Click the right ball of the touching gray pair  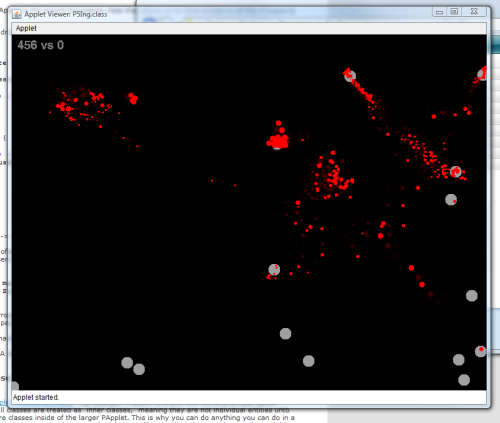coord(139,369)
